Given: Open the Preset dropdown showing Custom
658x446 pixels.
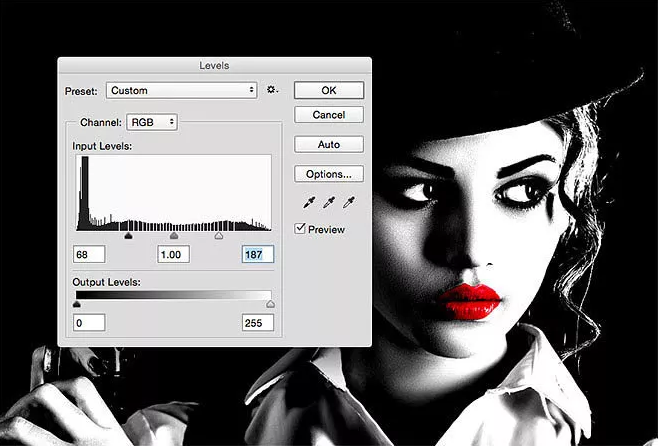Looking at the screenshot, I should (182, 91).
